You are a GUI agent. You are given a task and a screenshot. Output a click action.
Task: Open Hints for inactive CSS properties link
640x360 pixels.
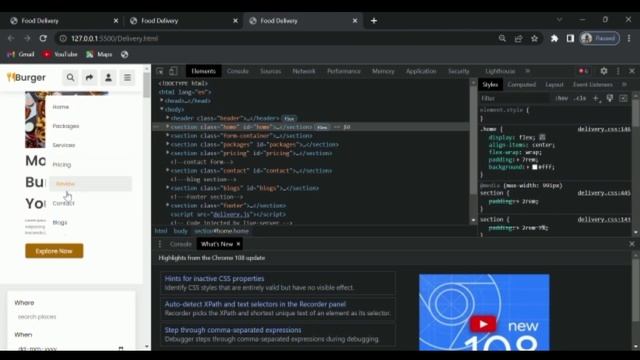[x=214, y=279]
